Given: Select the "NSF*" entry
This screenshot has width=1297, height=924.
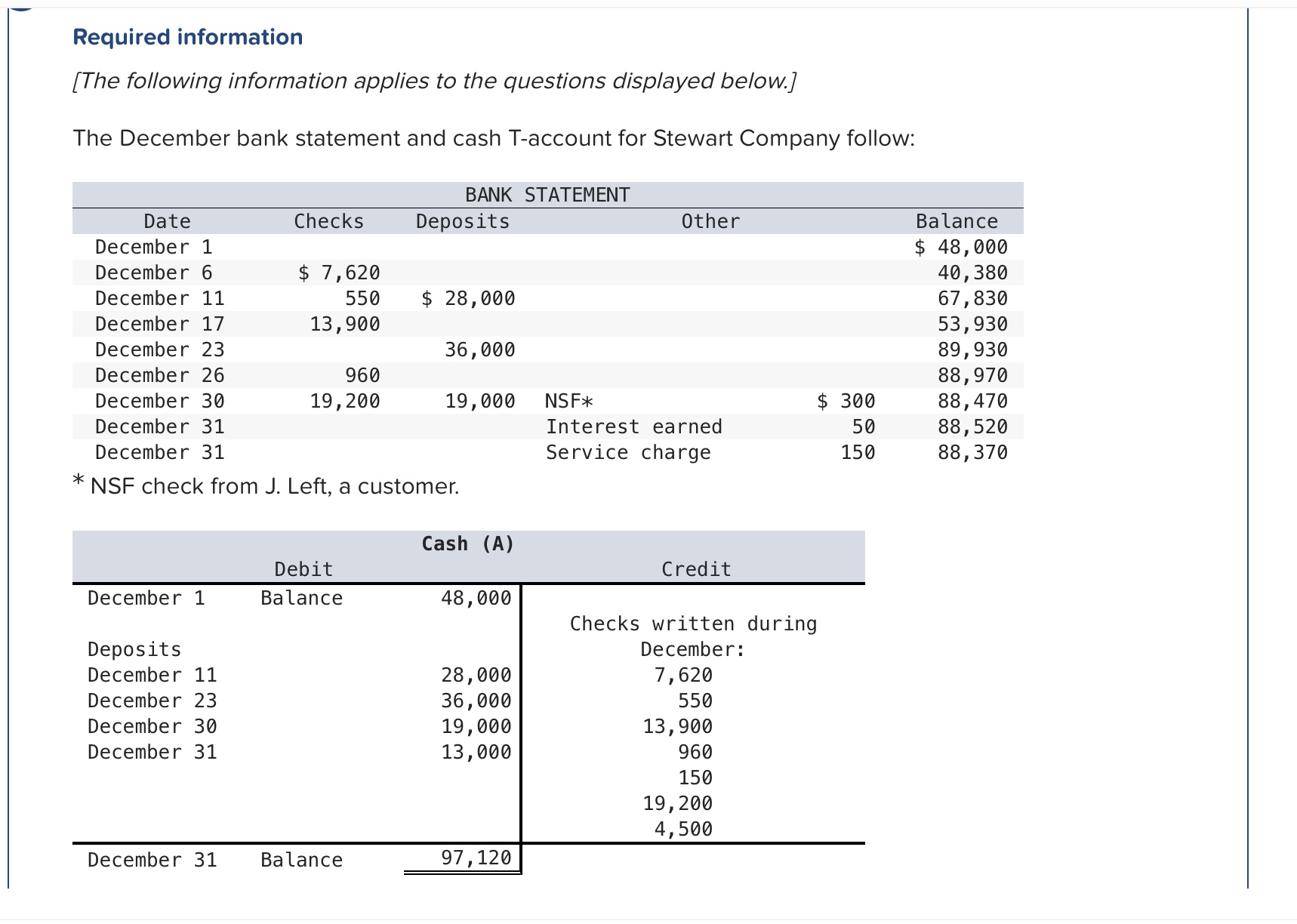Looking at the screenshot, I should coord(569,401).
